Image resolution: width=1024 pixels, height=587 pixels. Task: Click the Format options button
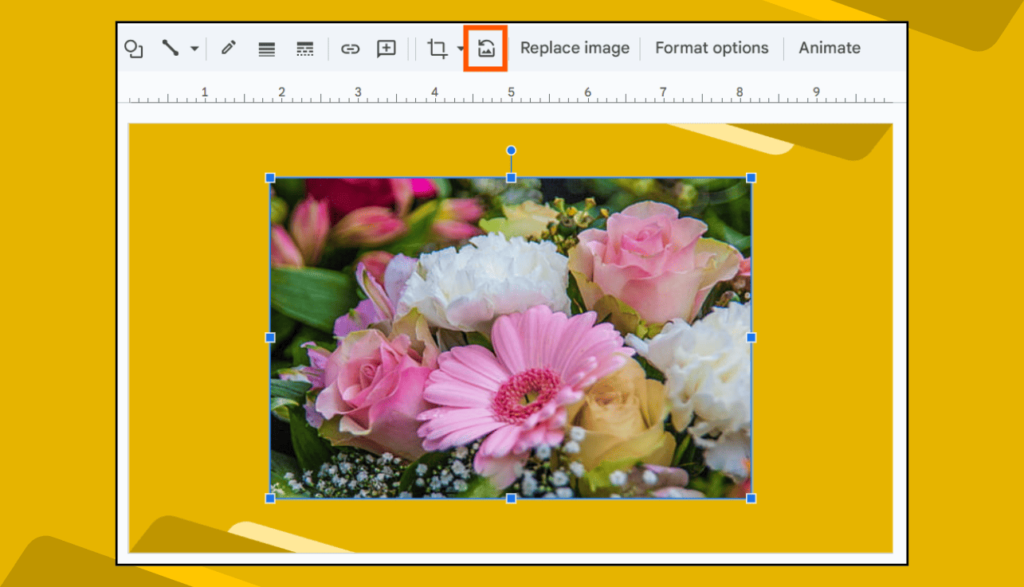pos(711,47)
